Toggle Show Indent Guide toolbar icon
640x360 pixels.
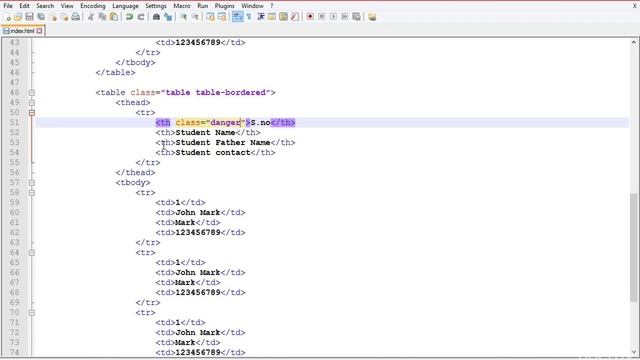pos(260,17)
